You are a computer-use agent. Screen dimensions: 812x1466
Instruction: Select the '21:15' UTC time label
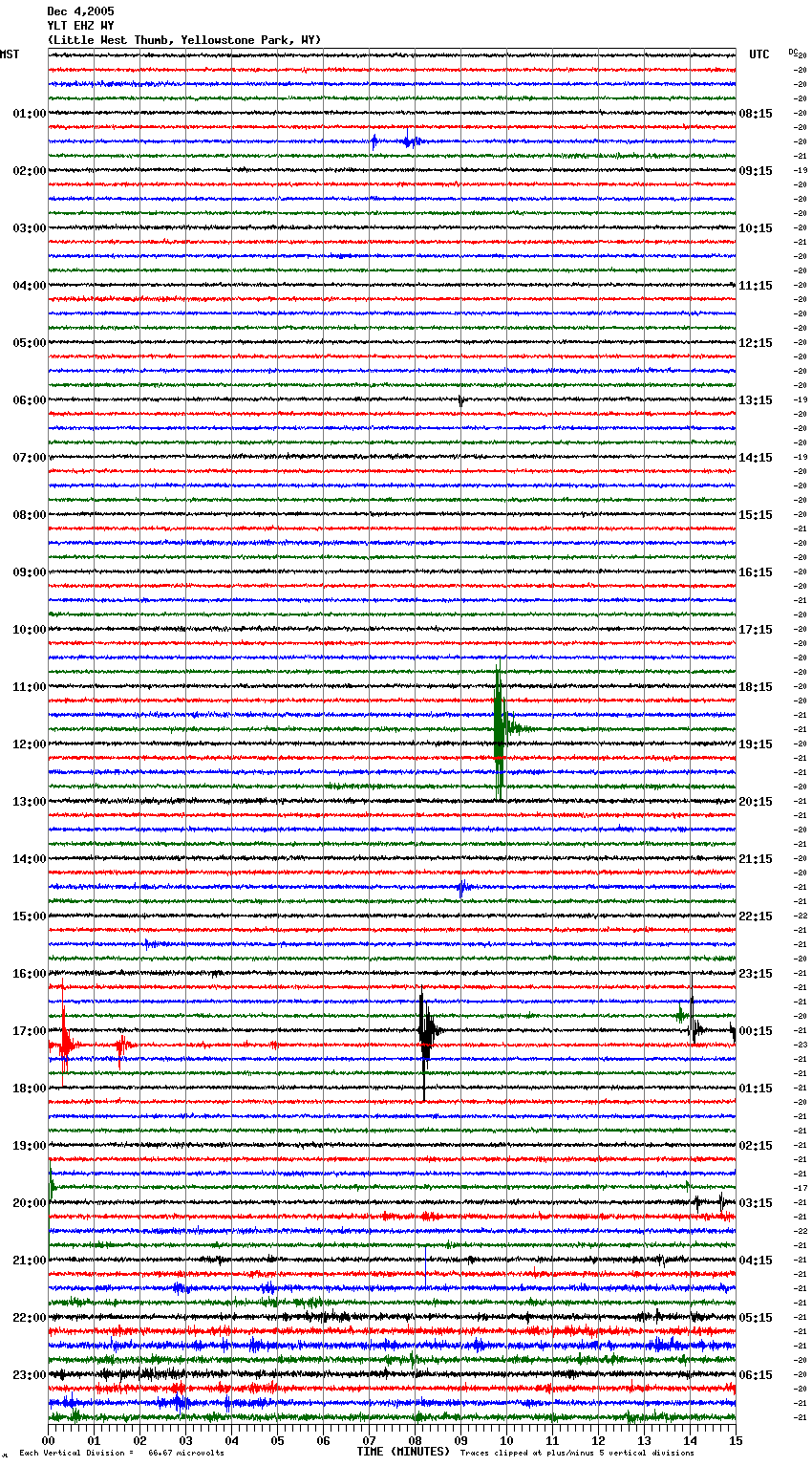coord(756,859)
